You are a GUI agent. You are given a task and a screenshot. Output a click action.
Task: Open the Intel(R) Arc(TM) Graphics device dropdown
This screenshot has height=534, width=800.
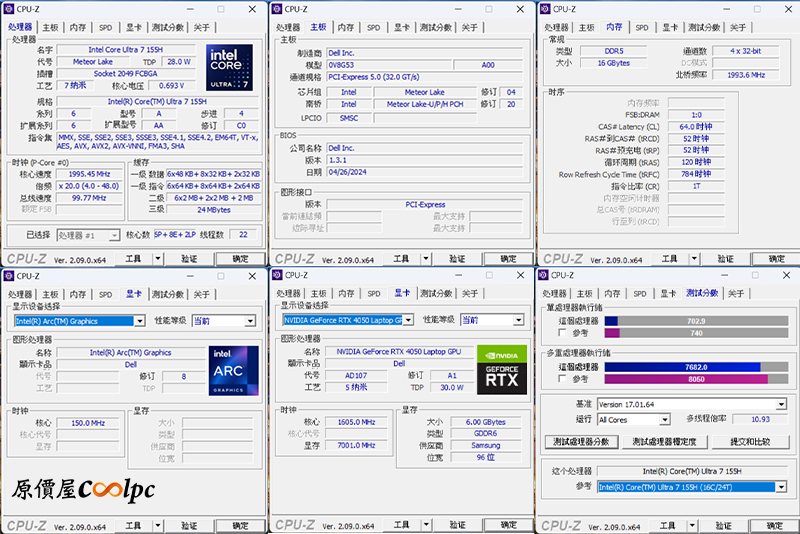pyautogui.click(x=139, y=321)
